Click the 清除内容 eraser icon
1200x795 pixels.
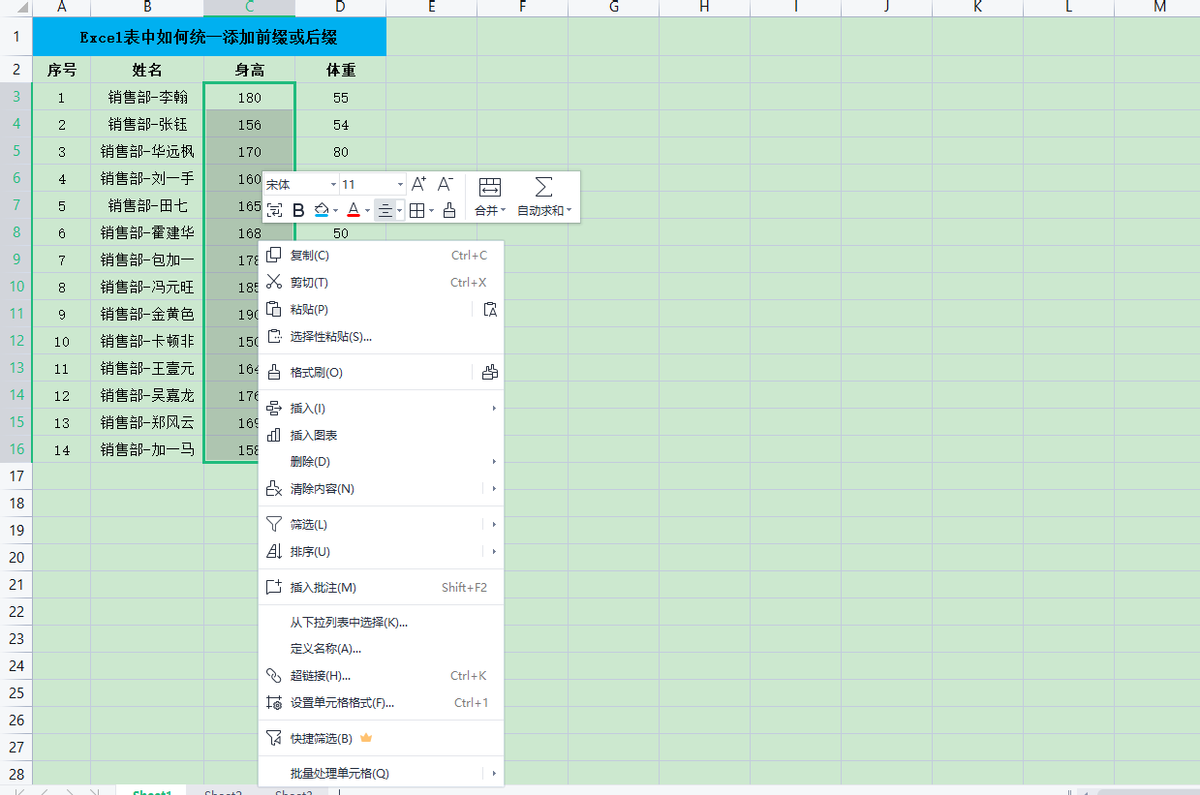pos(274,489)
